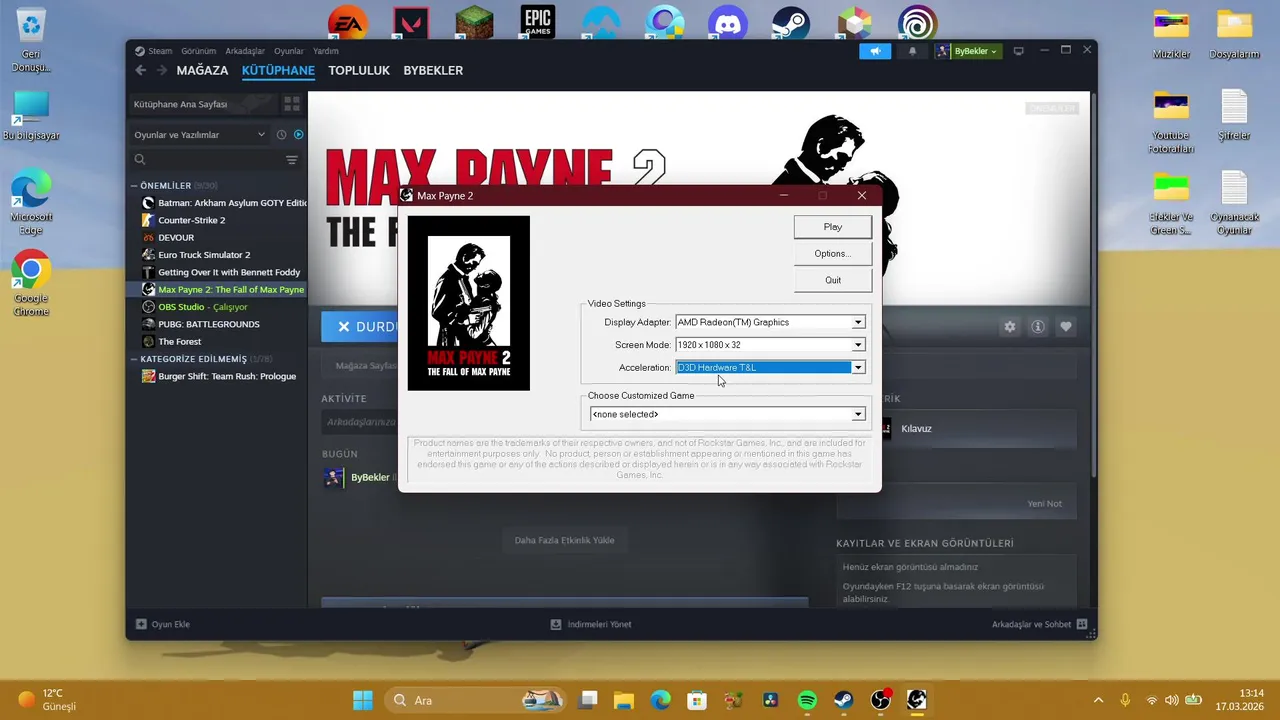Click the Steam announcements megaphone icon

875,51
